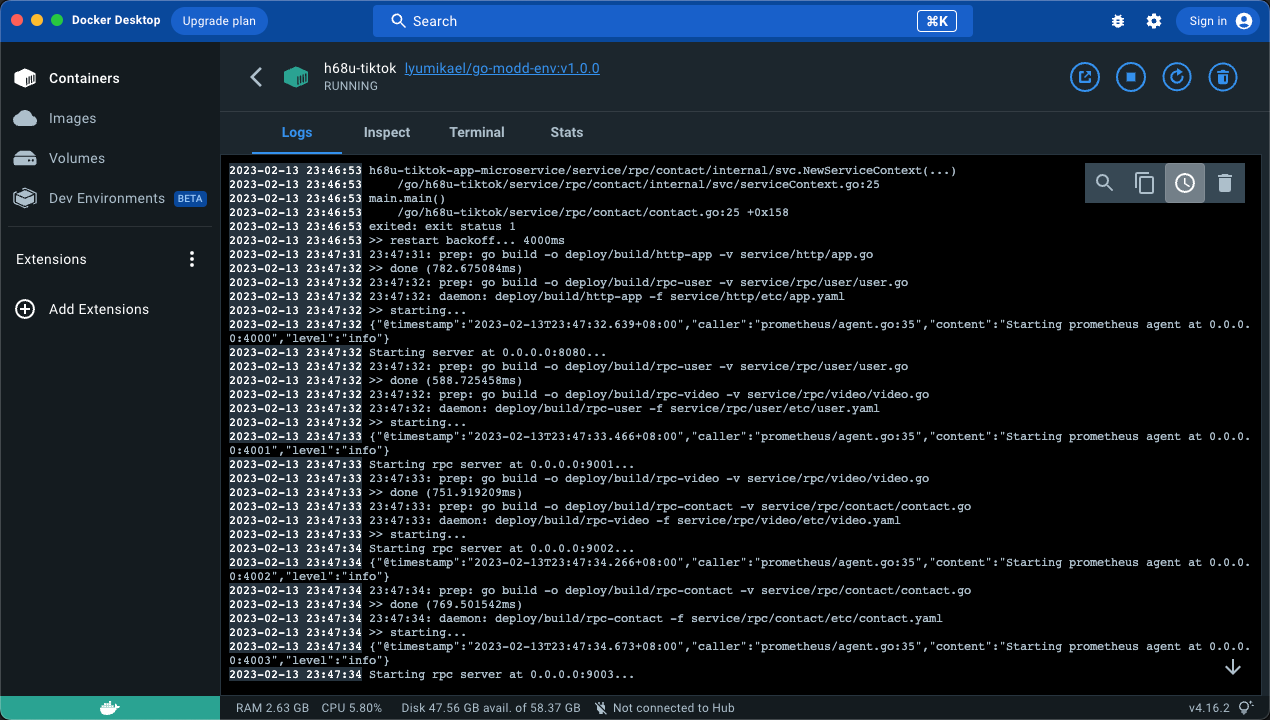Copy logs to clipboard

(1145, 183)
